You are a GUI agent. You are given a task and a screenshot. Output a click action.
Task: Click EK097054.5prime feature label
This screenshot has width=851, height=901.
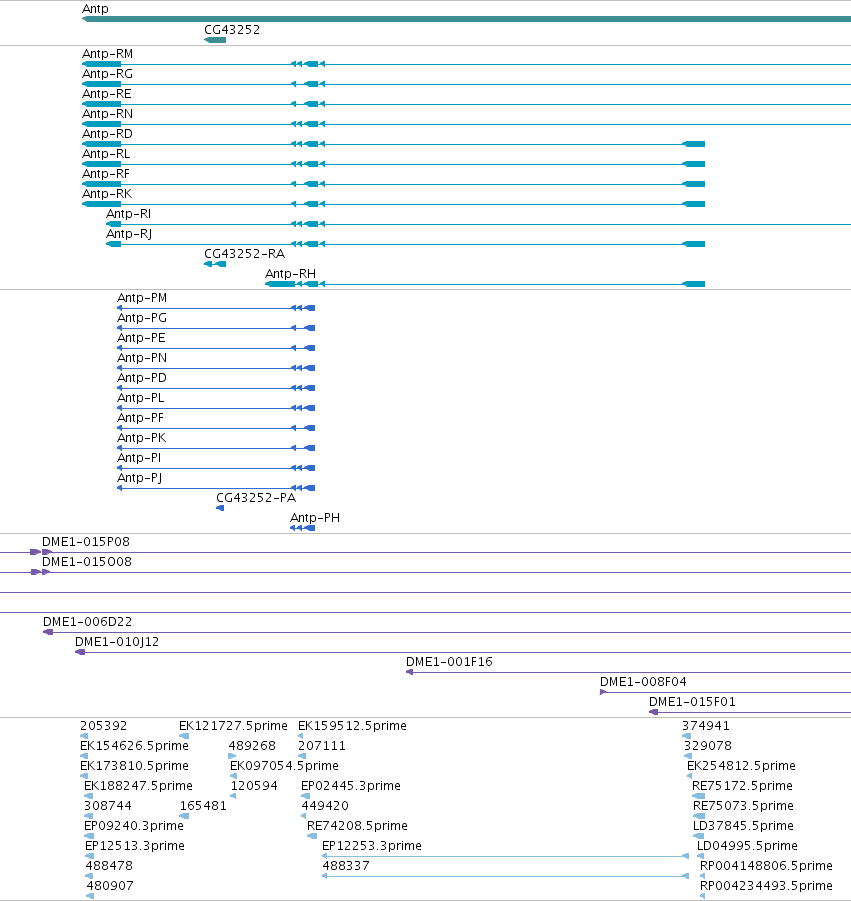(x=284, y=766)
